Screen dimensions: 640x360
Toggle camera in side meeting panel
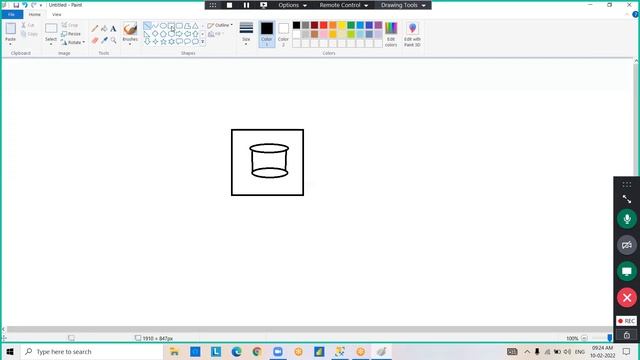pyautogui.click(x=627, y=245)
